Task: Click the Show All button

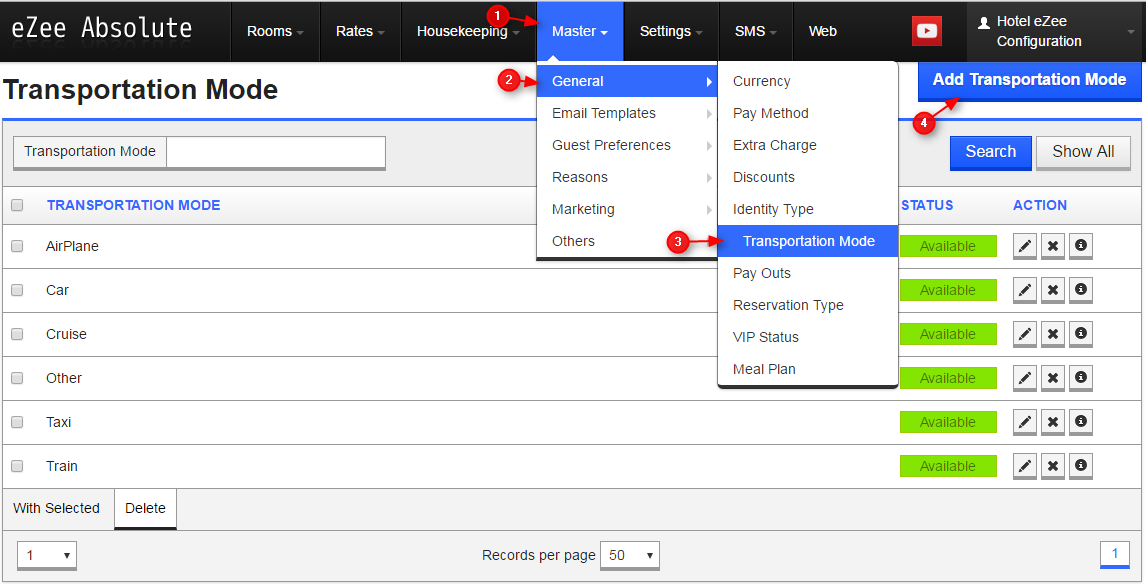Action: point(1083,152)
